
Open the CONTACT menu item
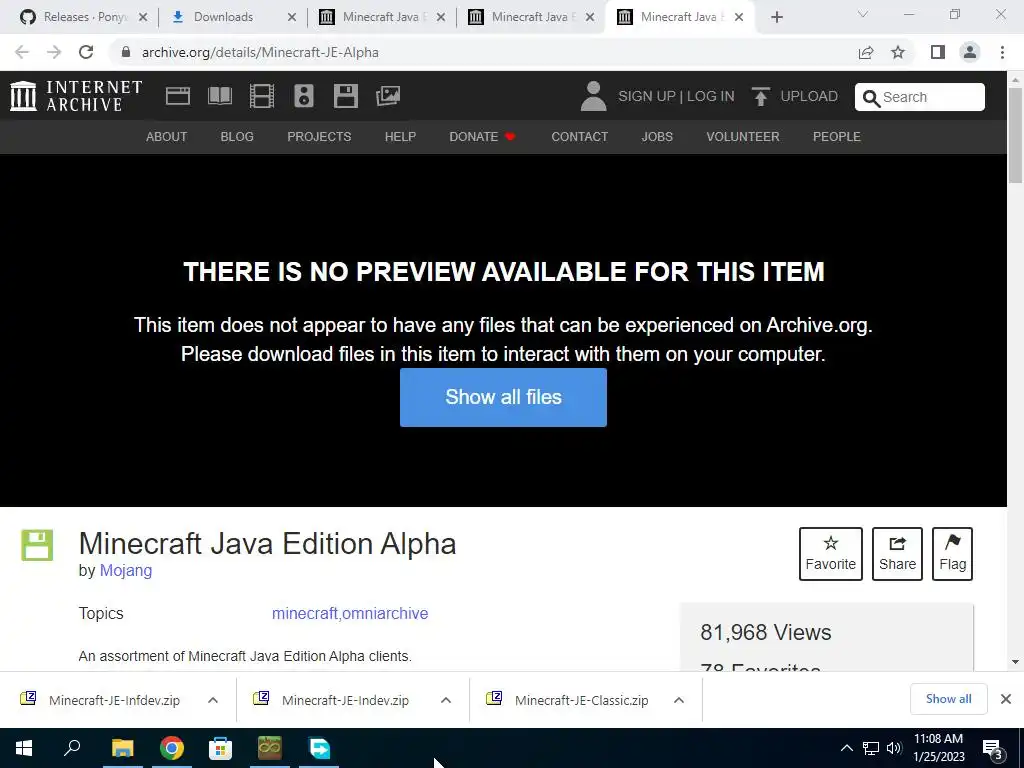click(579, 136)
